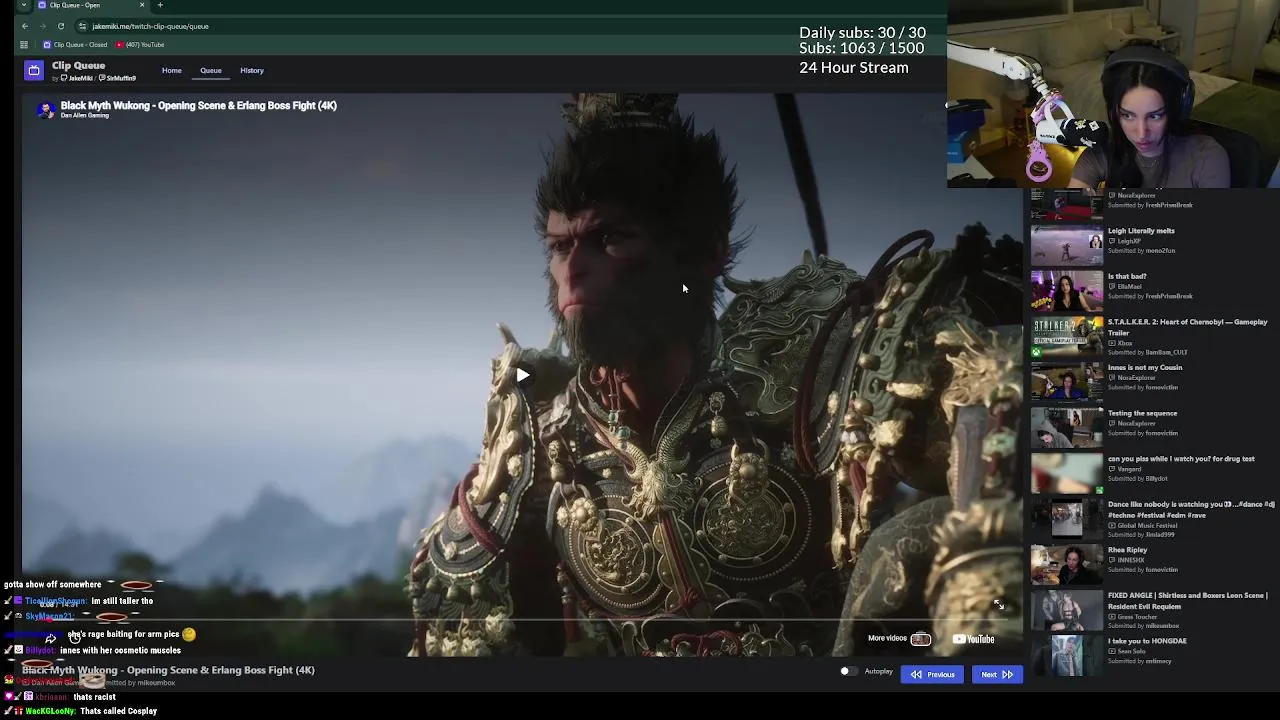Screen dimensions: 1280x720
Task: Skip to the Next clip
Action: pyautogui.click(x=996, y=674)
